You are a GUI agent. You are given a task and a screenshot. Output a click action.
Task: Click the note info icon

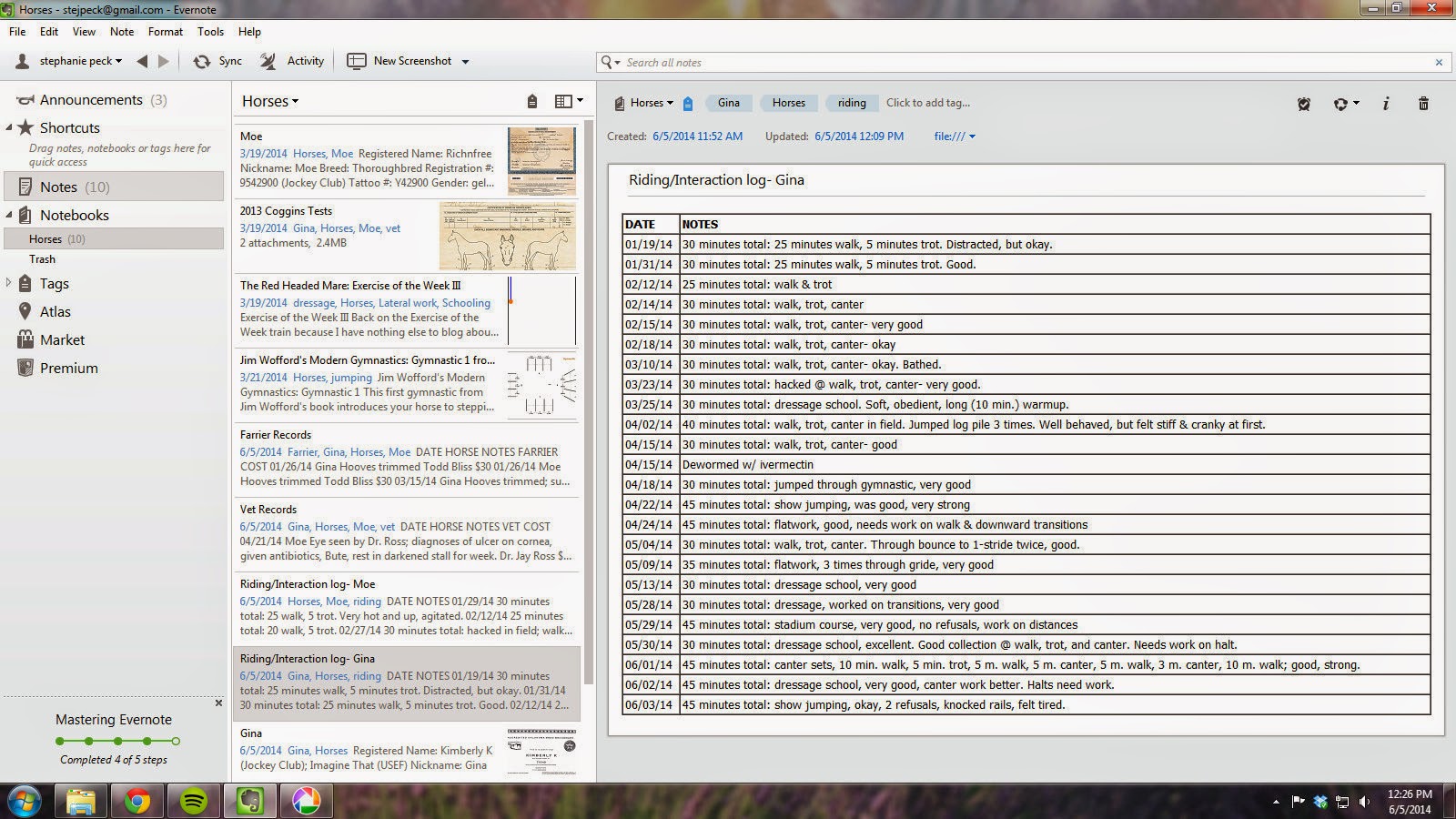tap(1386, 104)
